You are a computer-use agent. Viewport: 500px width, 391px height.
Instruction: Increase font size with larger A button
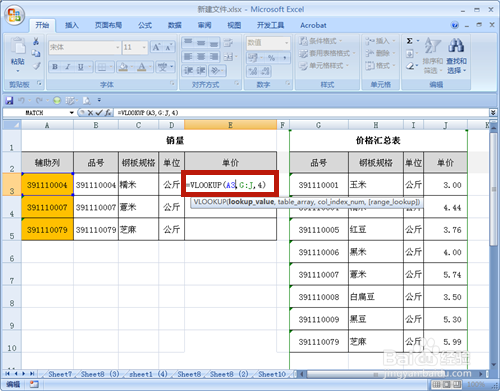(x=156, y=47)
